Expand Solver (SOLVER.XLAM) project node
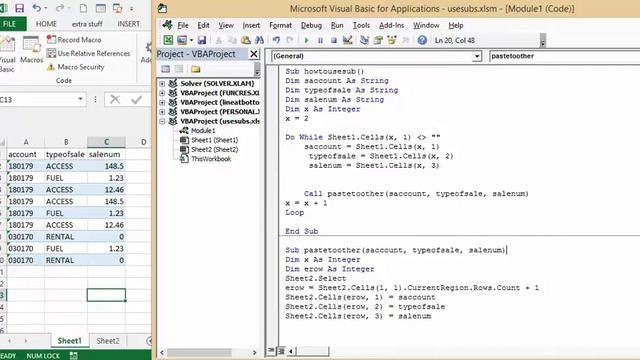This screenshot has width=640, height=360. pyautogui.click(x=162, y=83)
